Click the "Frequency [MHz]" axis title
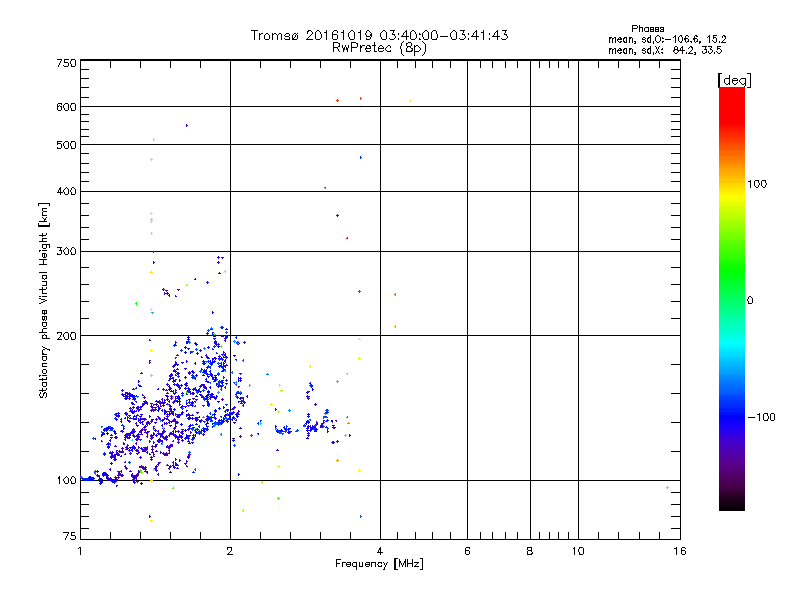800x600 pixels. click(379, 564)
